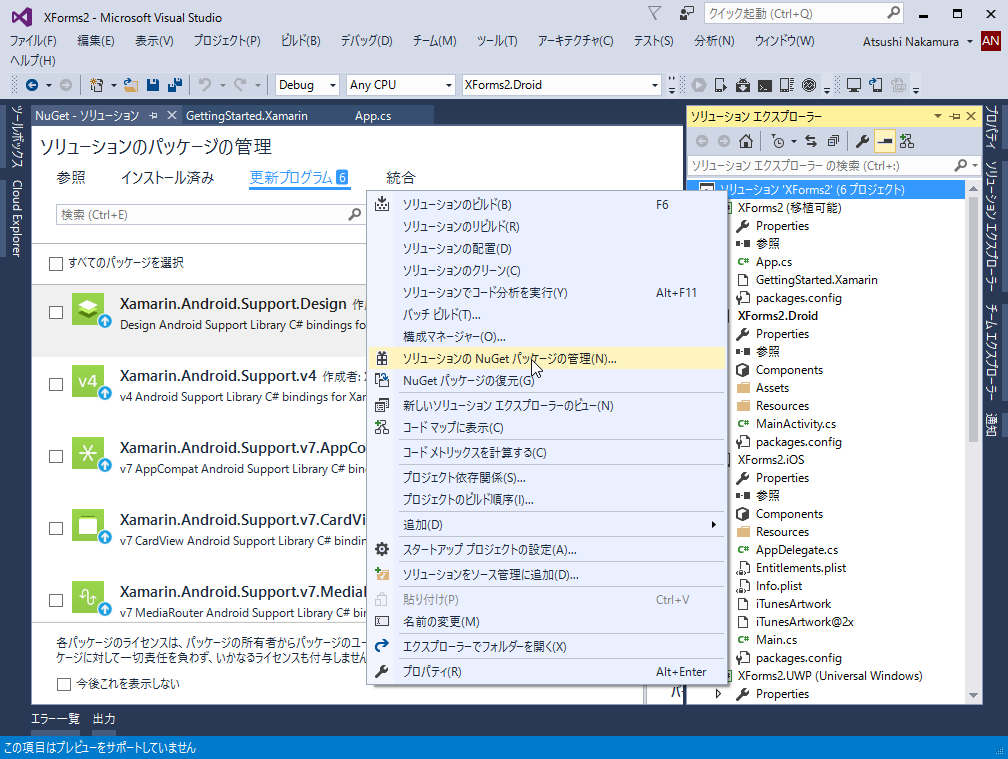The image size is (1008, 759).
Task: Select Info.plist in Solution Explorer
Action: pos(778,586)
